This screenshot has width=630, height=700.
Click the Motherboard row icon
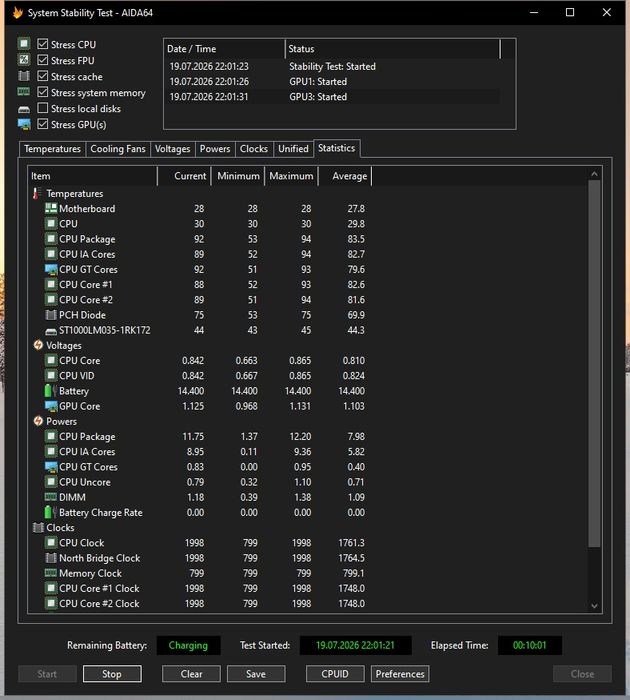tap(51, 208)
